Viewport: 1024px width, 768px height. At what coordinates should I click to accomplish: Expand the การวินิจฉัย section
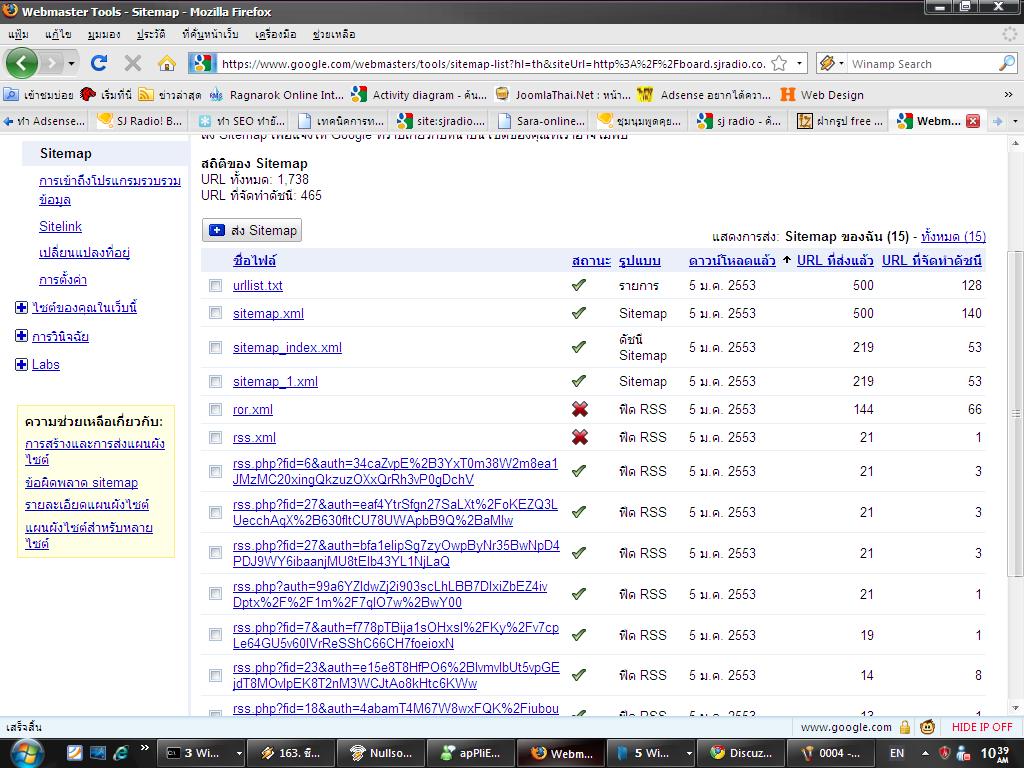pos(22,336)
